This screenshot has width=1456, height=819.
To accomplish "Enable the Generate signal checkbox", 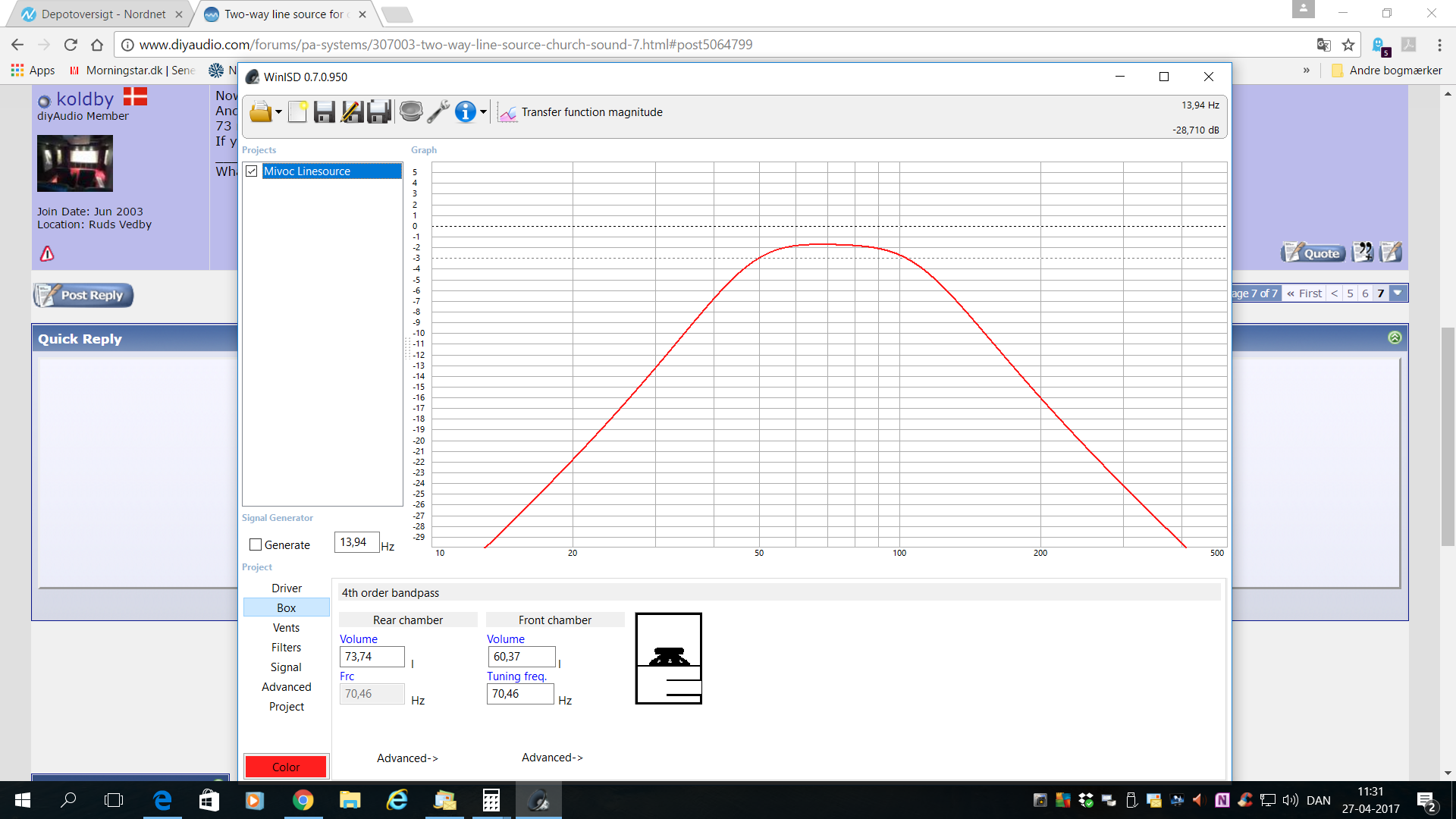I will (x=256, y=544).
